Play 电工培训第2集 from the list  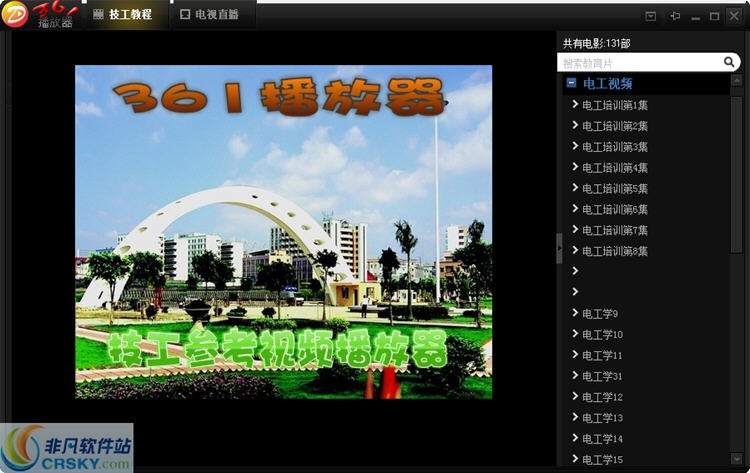[615, 126]
